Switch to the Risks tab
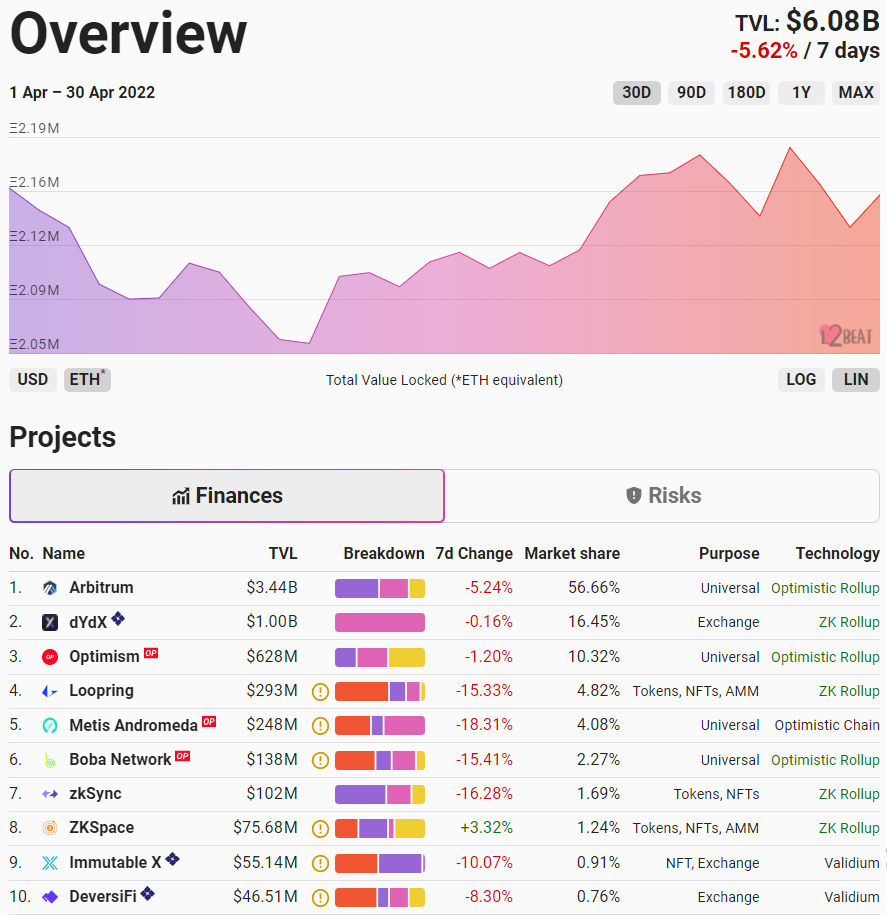The image size is (887, 915). click(x=663, y=496)
